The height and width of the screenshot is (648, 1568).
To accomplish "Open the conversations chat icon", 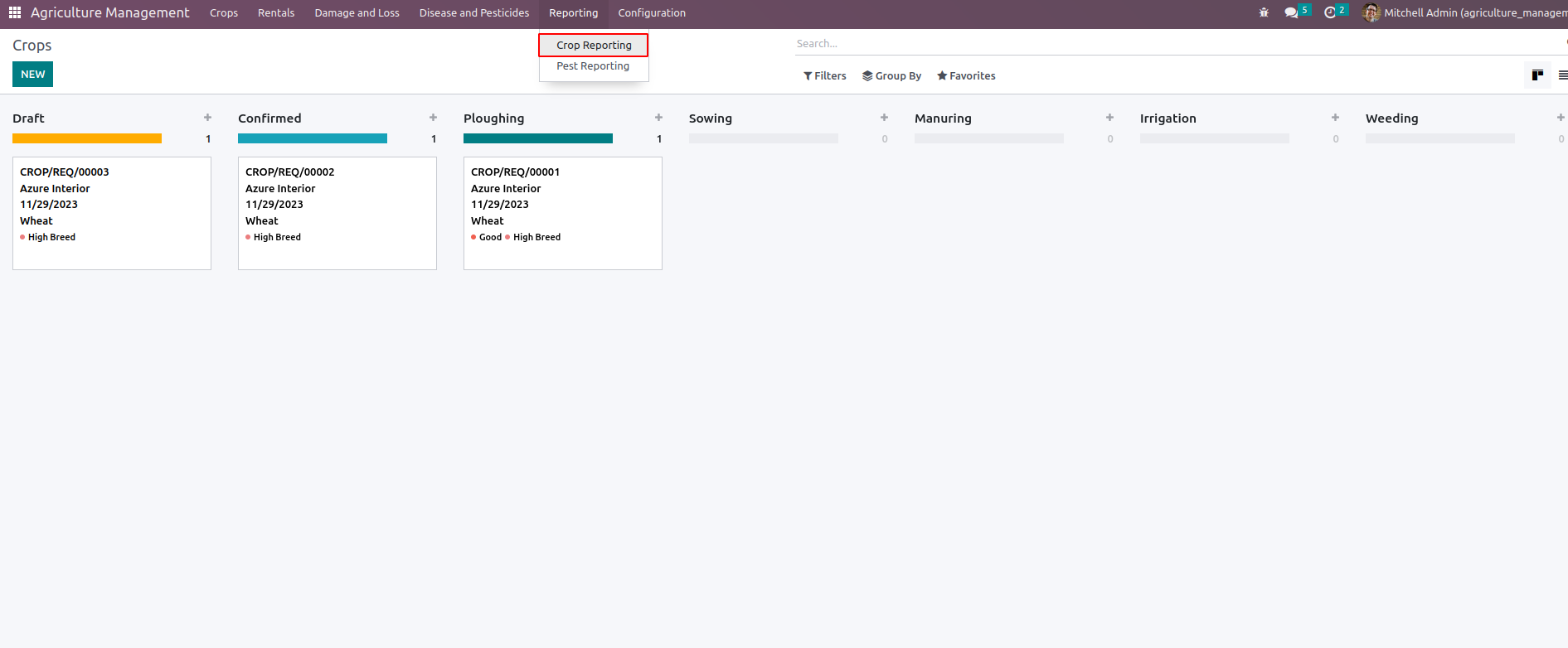I will coord(1291,12).
